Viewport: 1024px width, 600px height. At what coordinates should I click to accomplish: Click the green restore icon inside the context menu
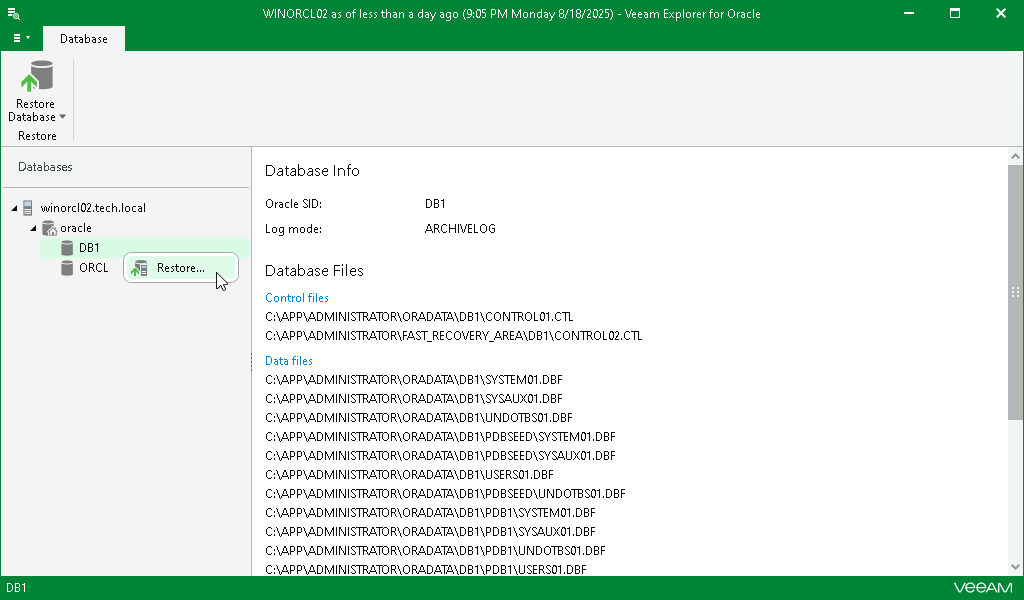139,267
